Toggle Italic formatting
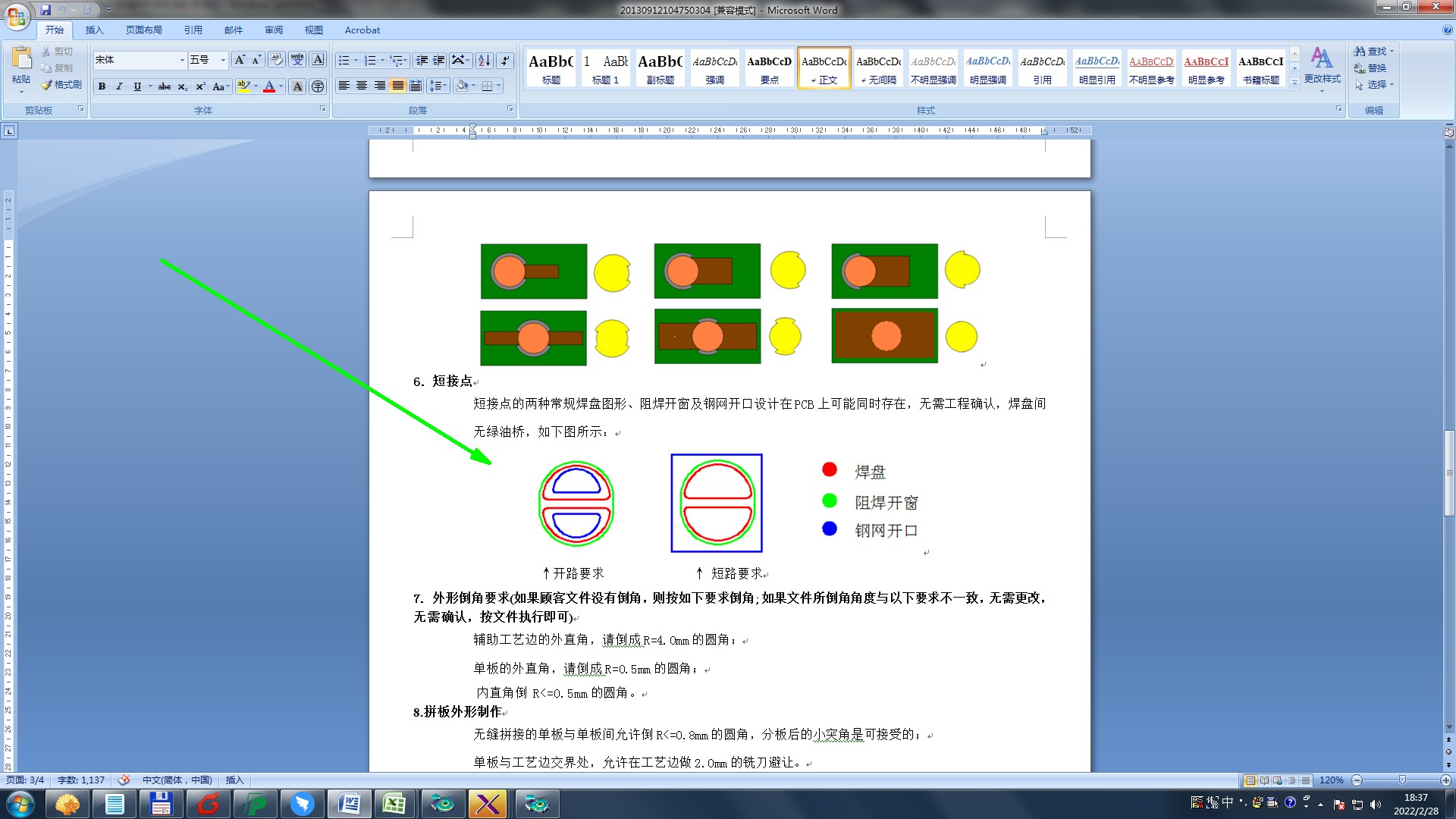1456x819 pixels. tap(119, 86)
